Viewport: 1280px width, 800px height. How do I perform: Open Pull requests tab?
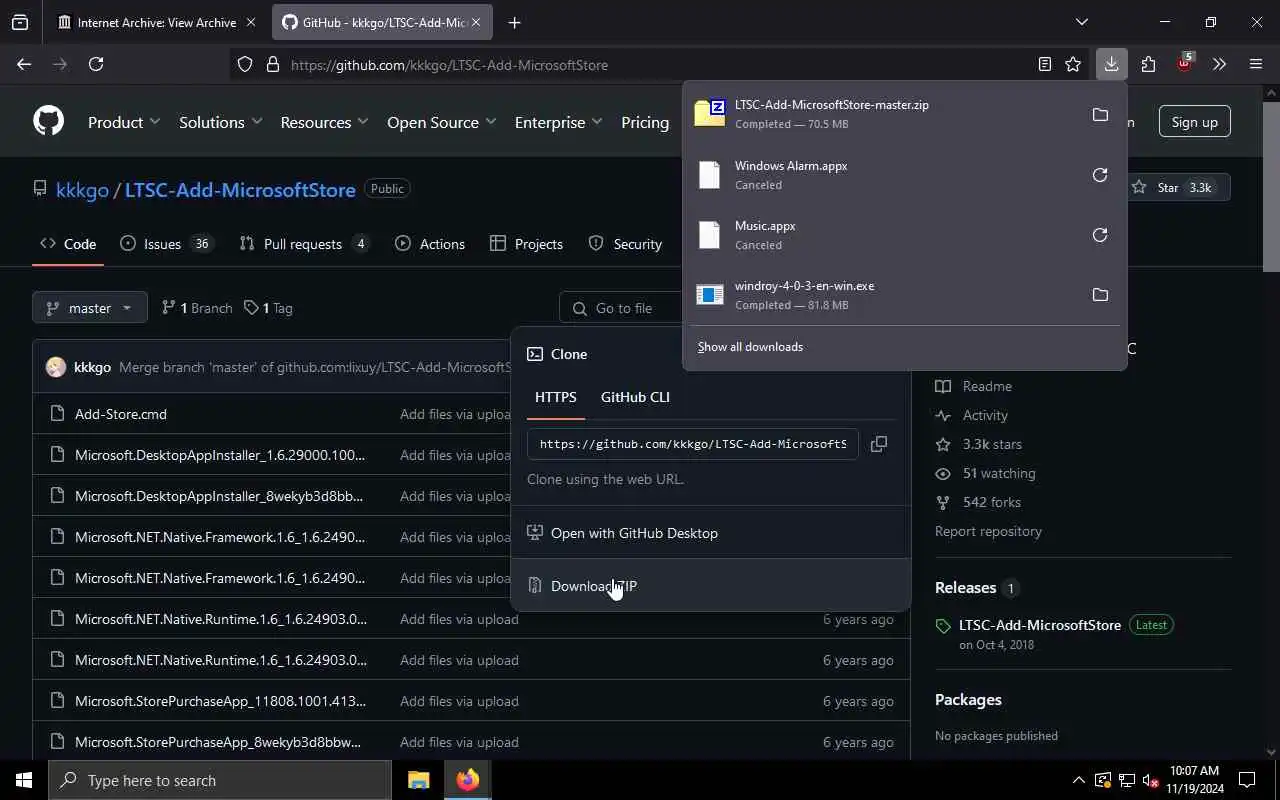pos(304,244)
